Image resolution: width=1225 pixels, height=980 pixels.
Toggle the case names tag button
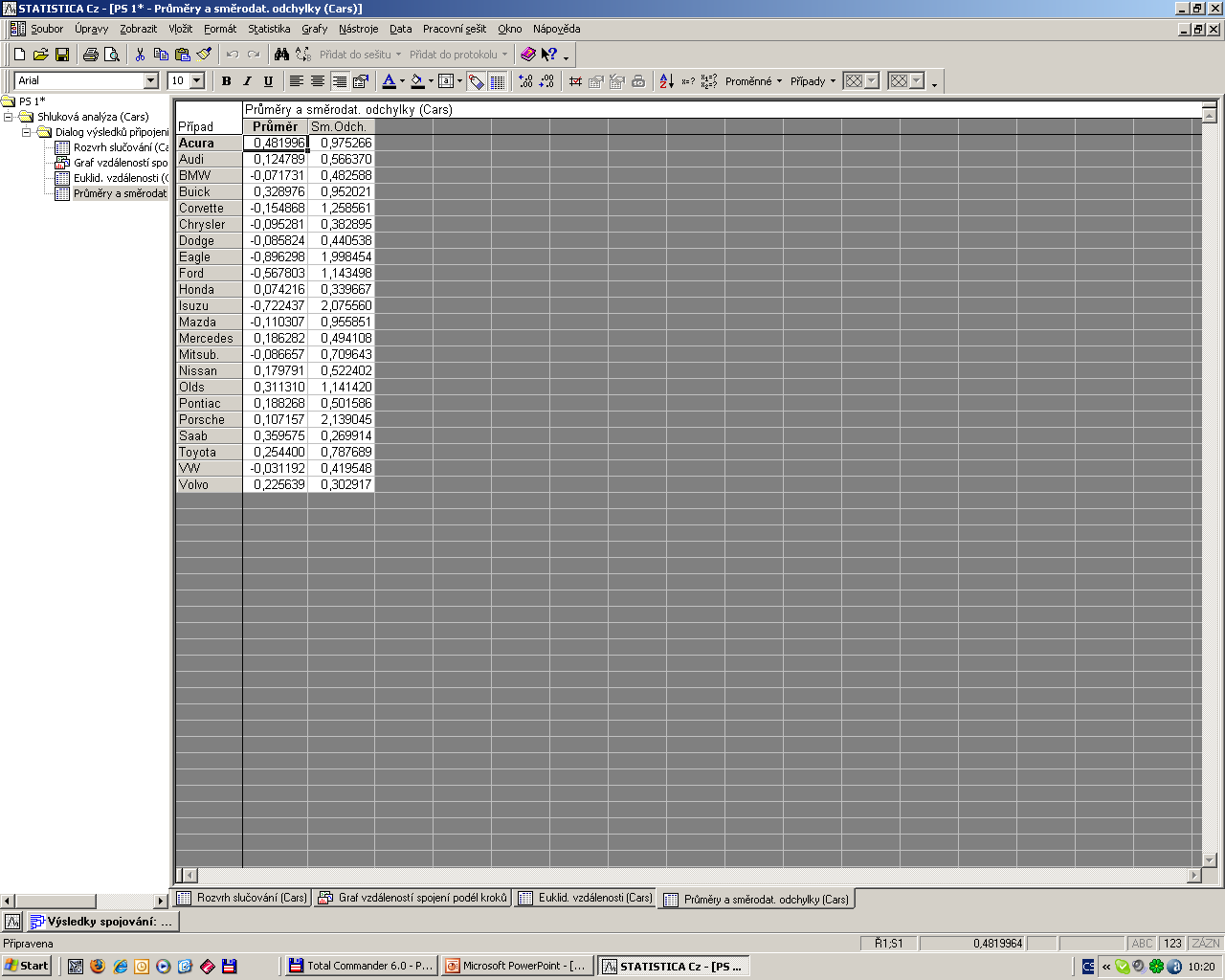pyautogui.click(x=477, y=81)
